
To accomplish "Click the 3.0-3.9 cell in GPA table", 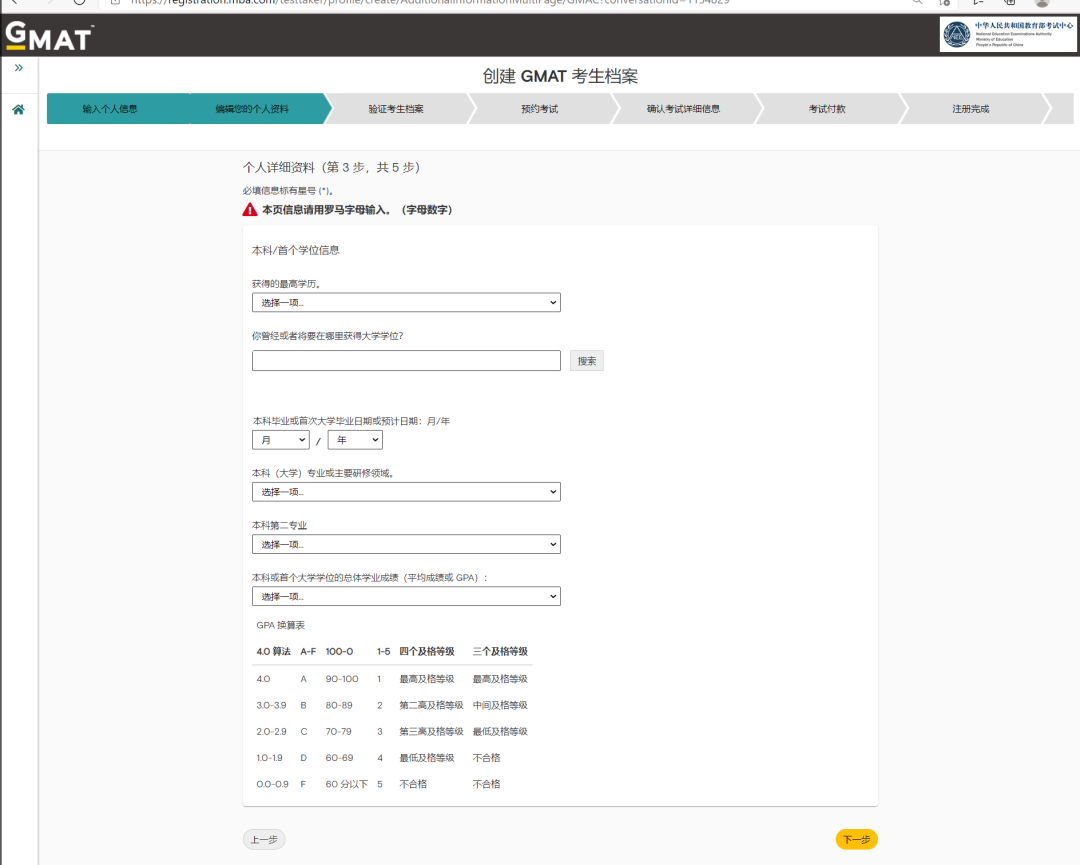I will tap(271, 705).
